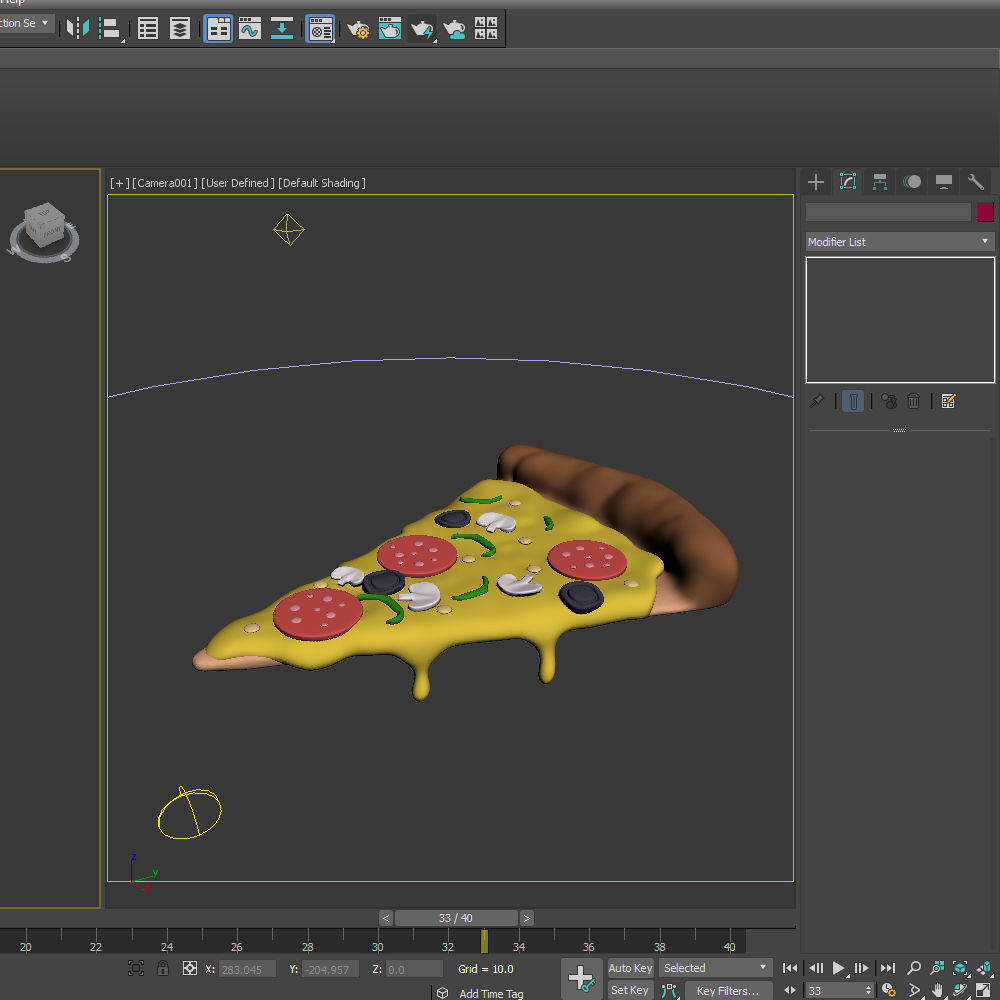The height and width of the screenshot is (1000, 1000).
Task: Expand the Selected key filter dropdown
Action: [715, 968]
